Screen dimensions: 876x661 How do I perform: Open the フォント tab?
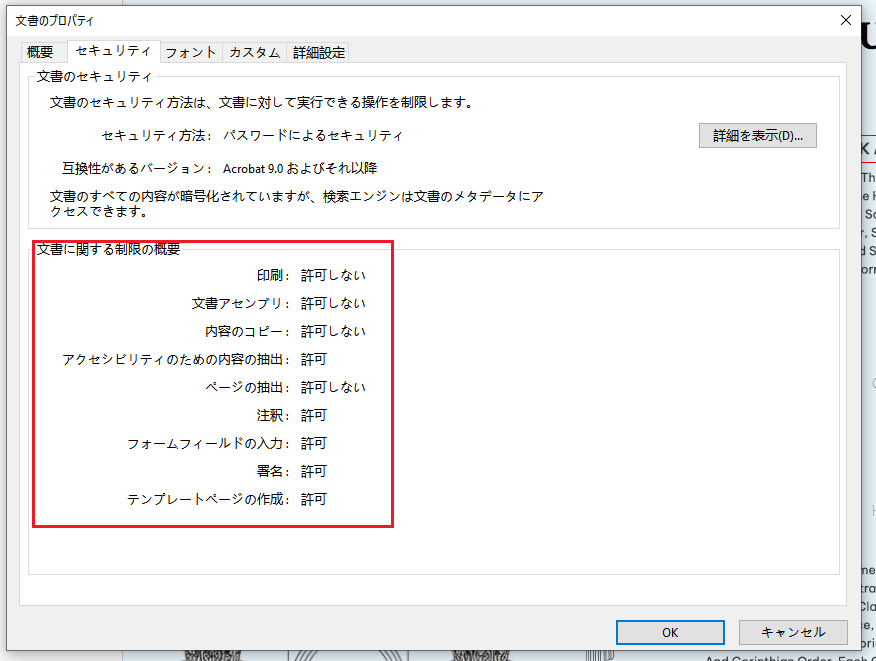(191, 52)
